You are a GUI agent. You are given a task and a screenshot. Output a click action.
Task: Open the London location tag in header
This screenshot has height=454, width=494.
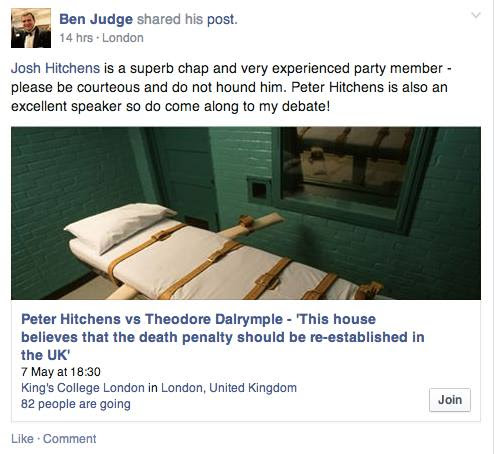coord(123,38)
